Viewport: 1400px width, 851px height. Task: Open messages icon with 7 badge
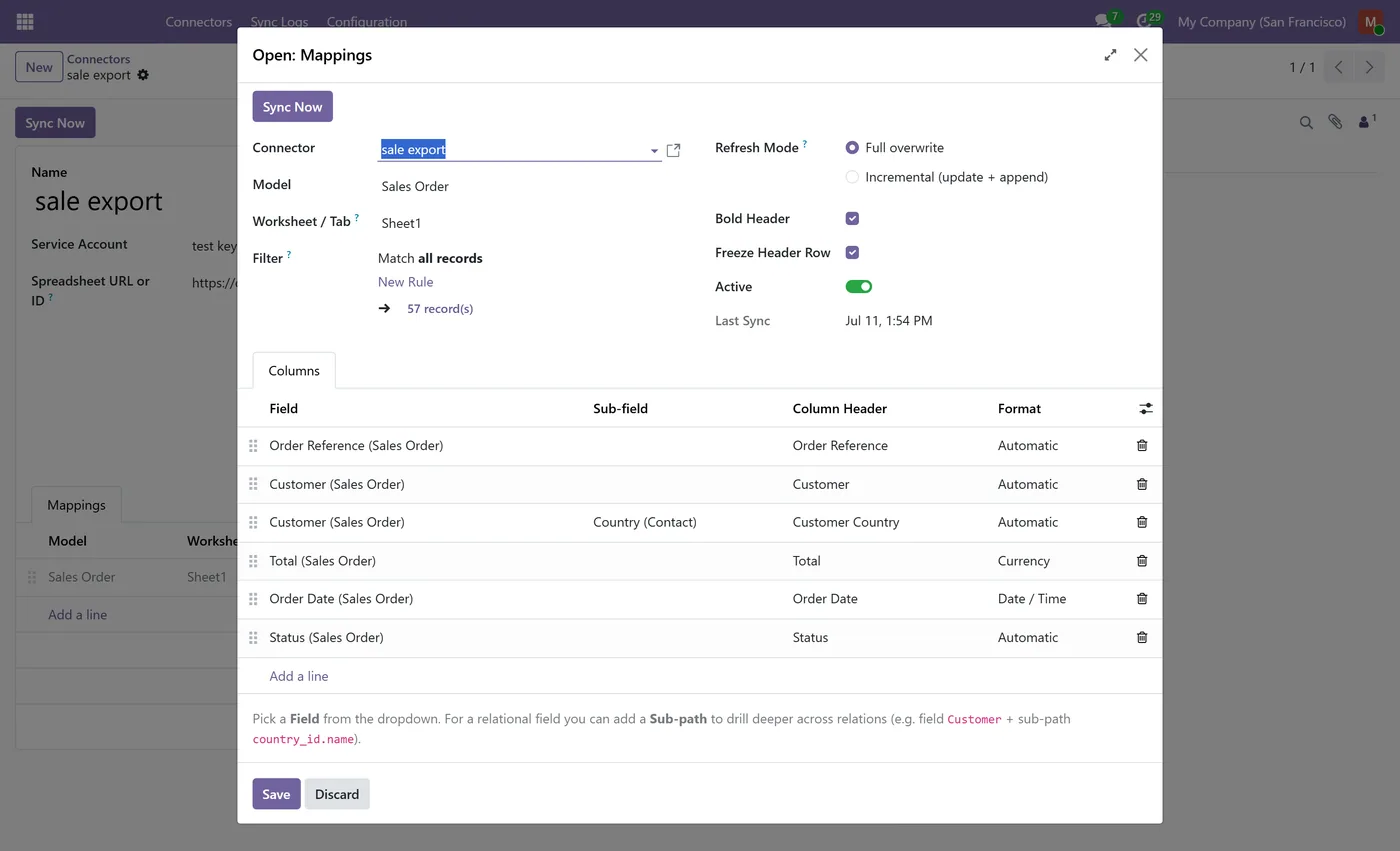1104,21
